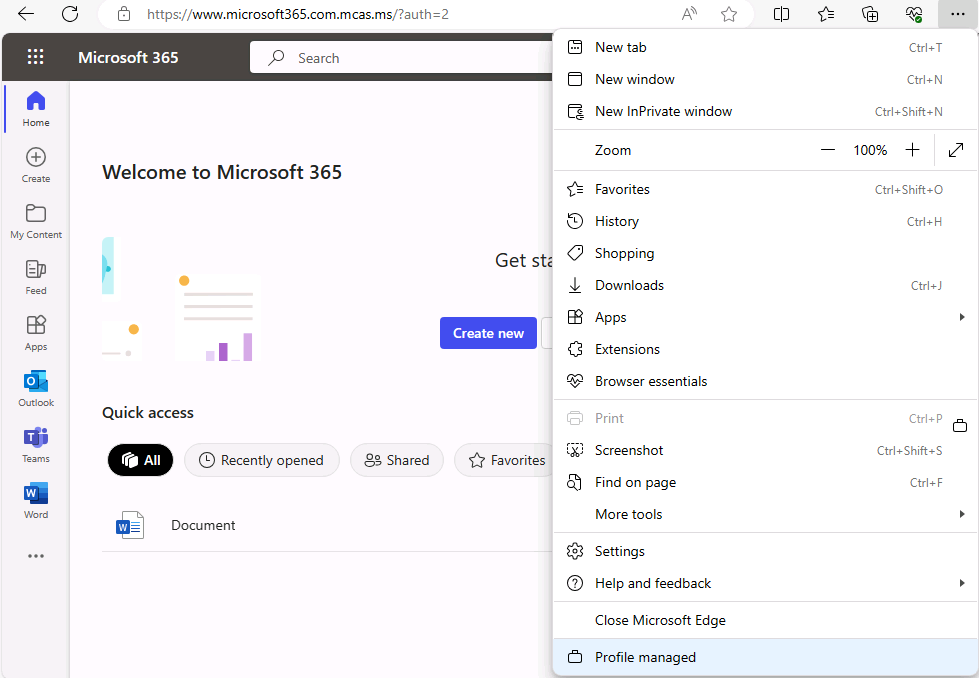
Task: Click the Microsoft 365 Search box
Action: (401, 57)
